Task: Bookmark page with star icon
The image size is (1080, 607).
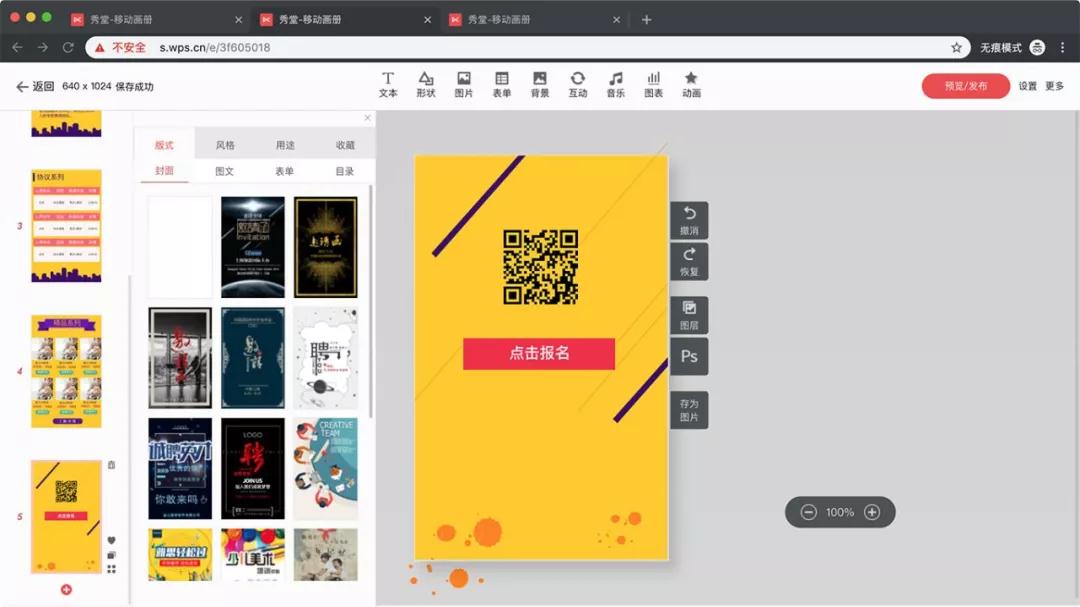Action: 956,48
